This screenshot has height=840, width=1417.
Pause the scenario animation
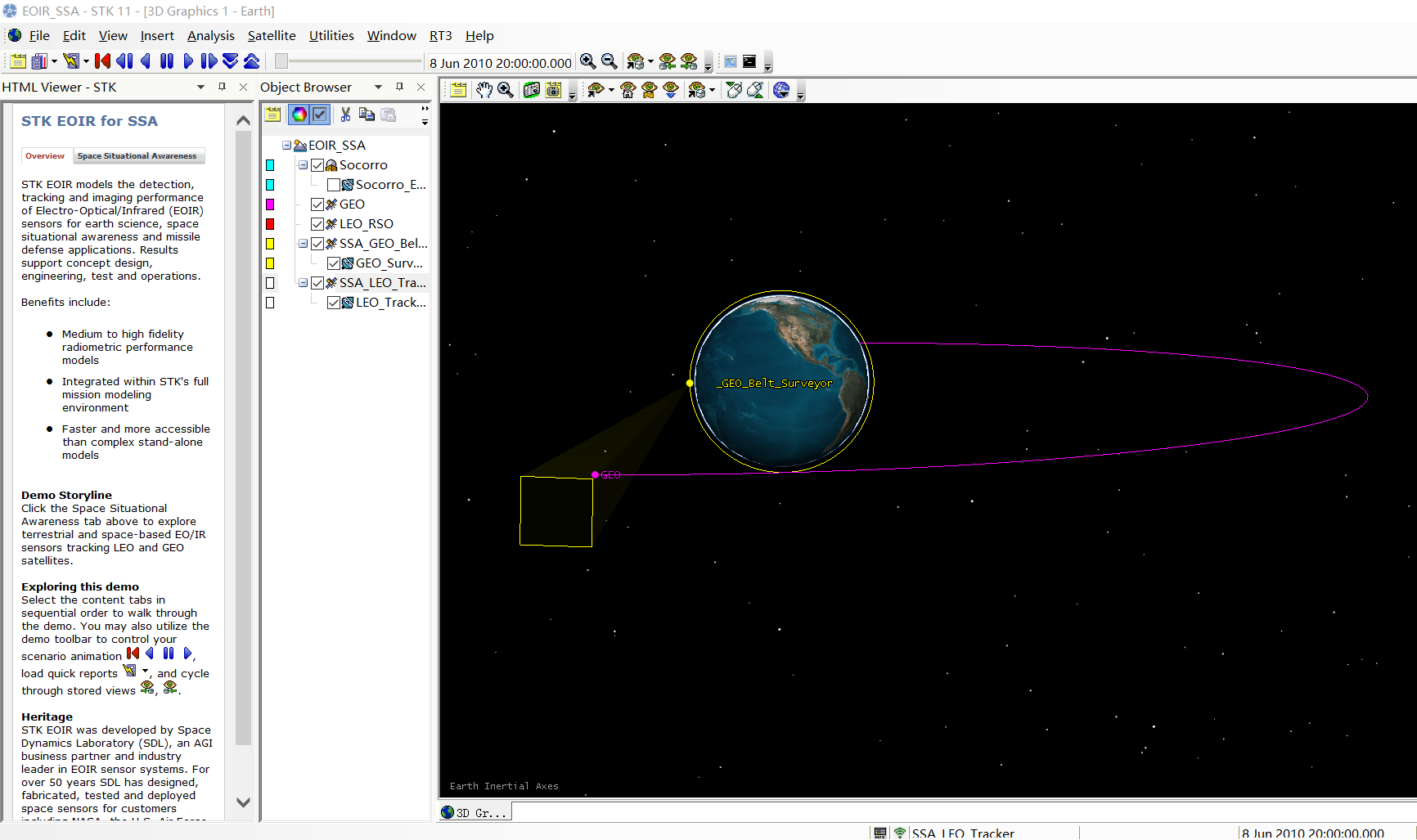pyautogui.click(x=167, y=61)
